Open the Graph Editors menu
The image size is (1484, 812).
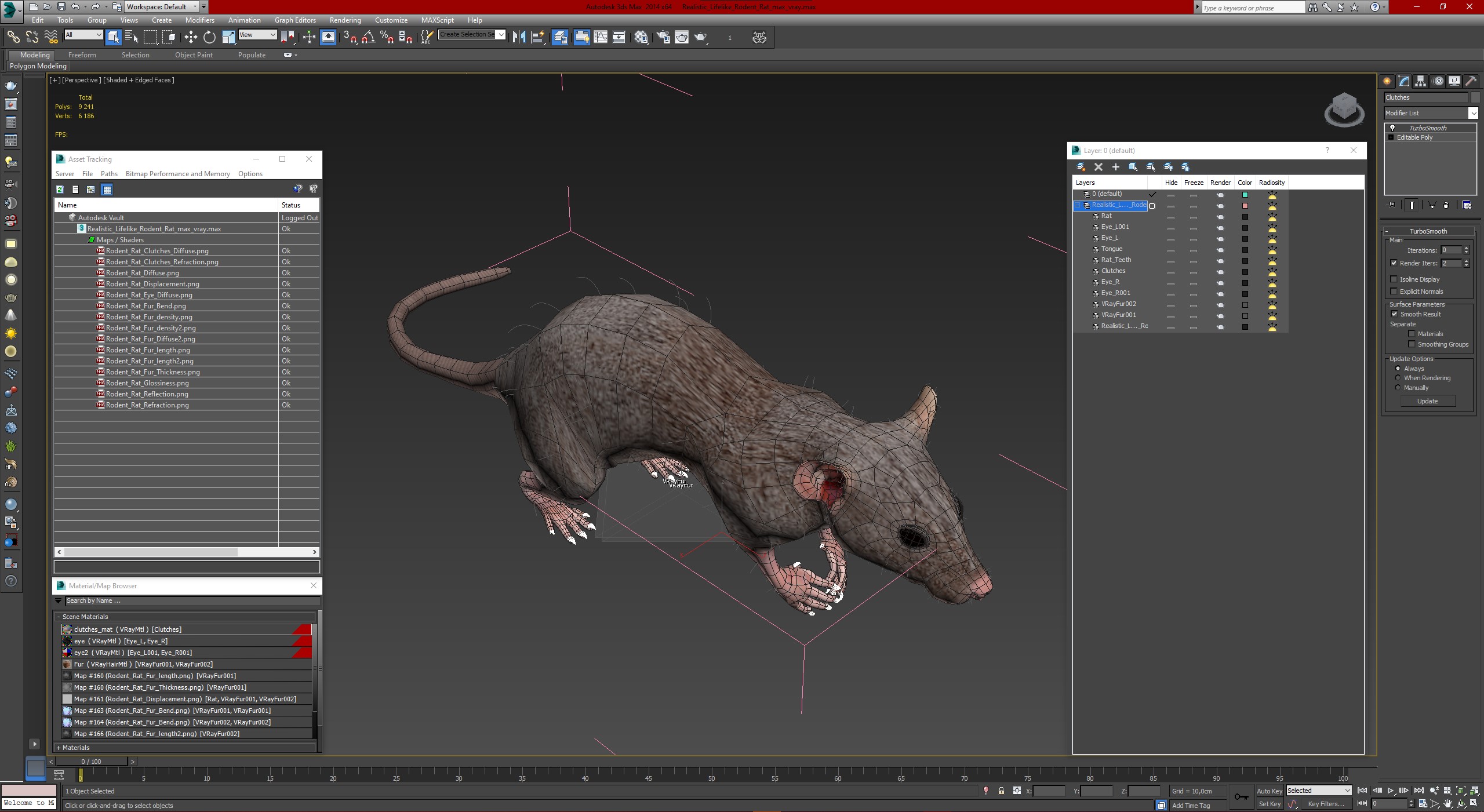coord(295,20)
